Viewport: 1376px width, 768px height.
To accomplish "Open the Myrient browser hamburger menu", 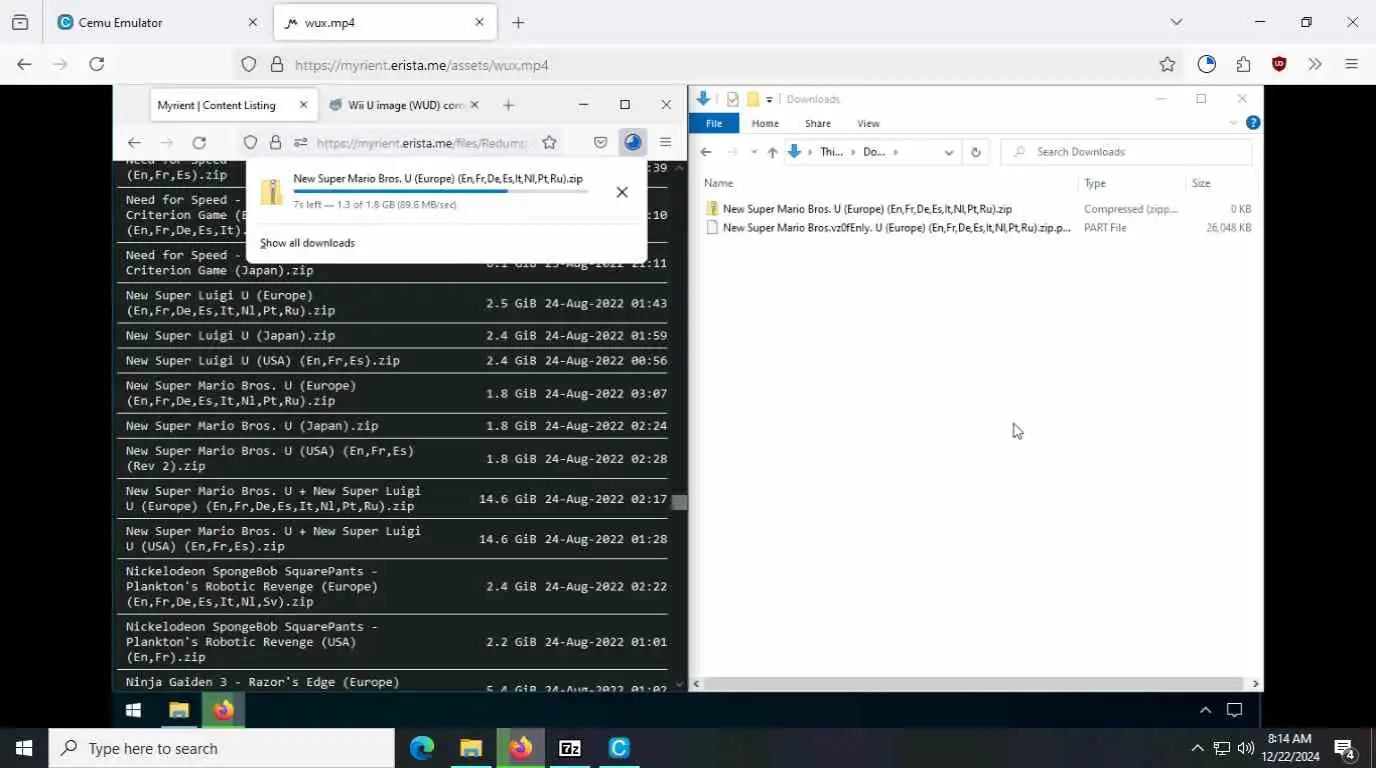I will point(666,143).
